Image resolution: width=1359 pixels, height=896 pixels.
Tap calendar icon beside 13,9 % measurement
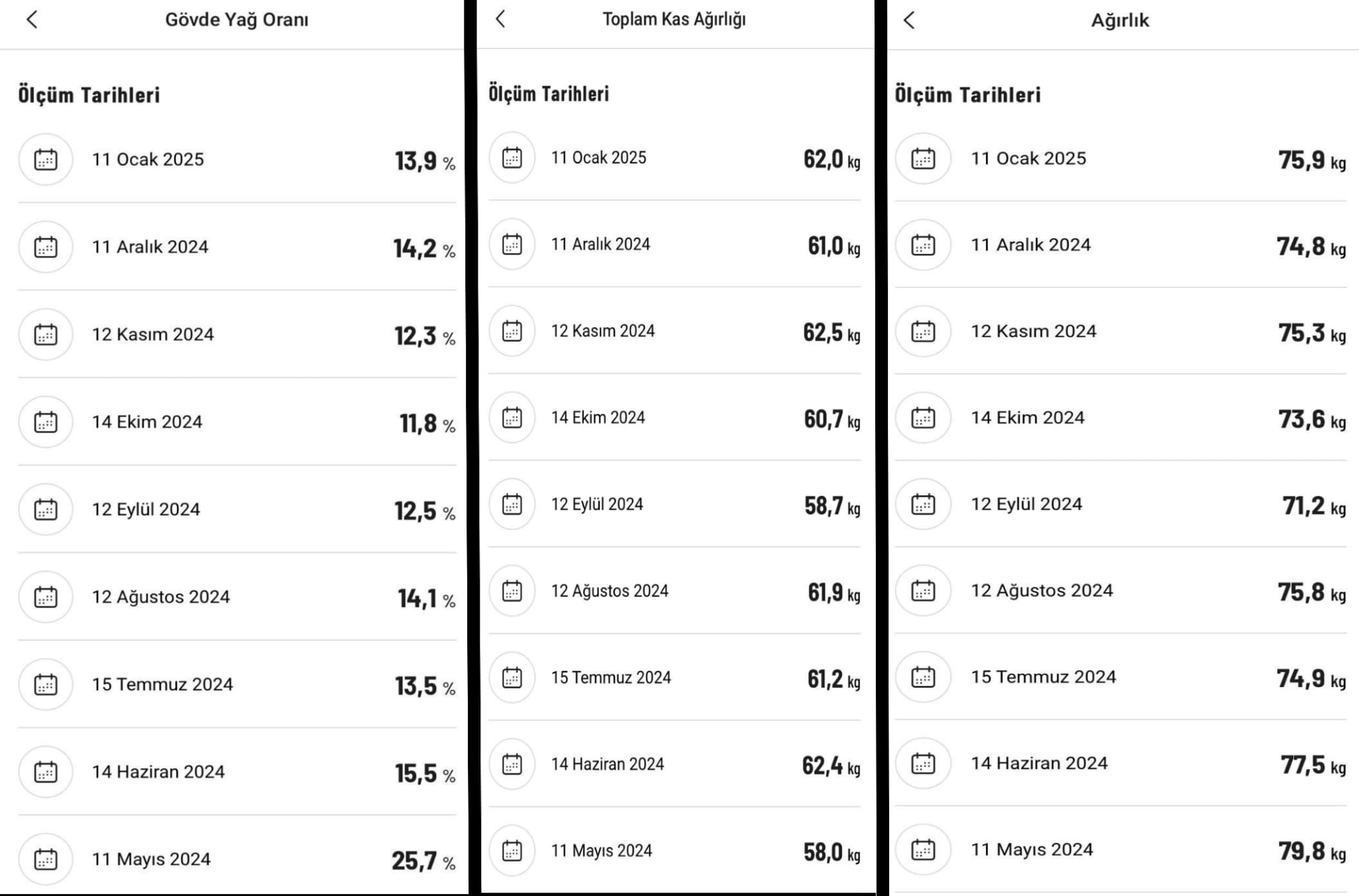coord(46,160)
